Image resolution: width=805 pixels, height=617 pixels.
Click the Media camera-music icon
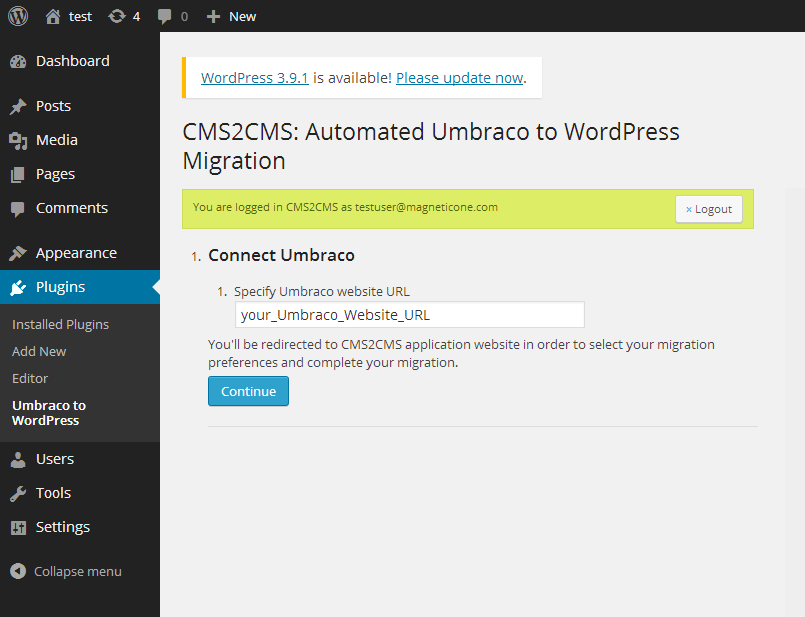[x=18, y=141]
